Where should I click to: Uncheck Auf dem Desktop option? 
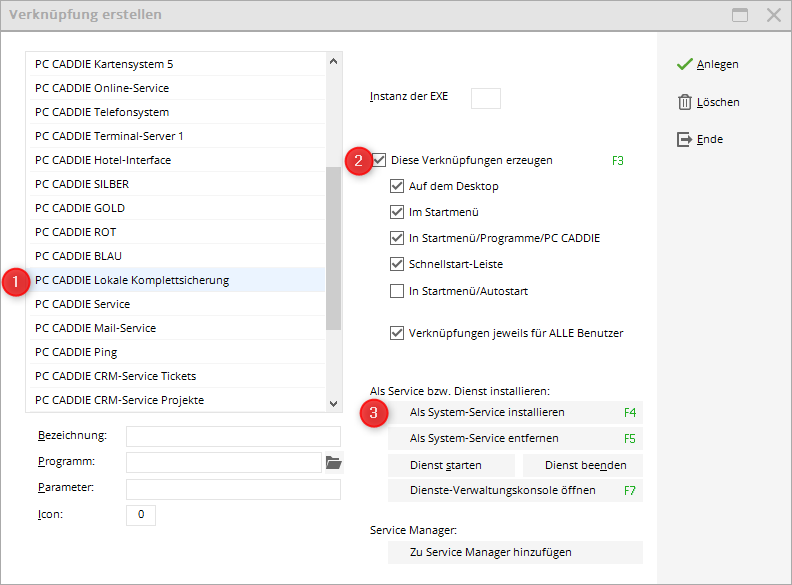point(397,186)
